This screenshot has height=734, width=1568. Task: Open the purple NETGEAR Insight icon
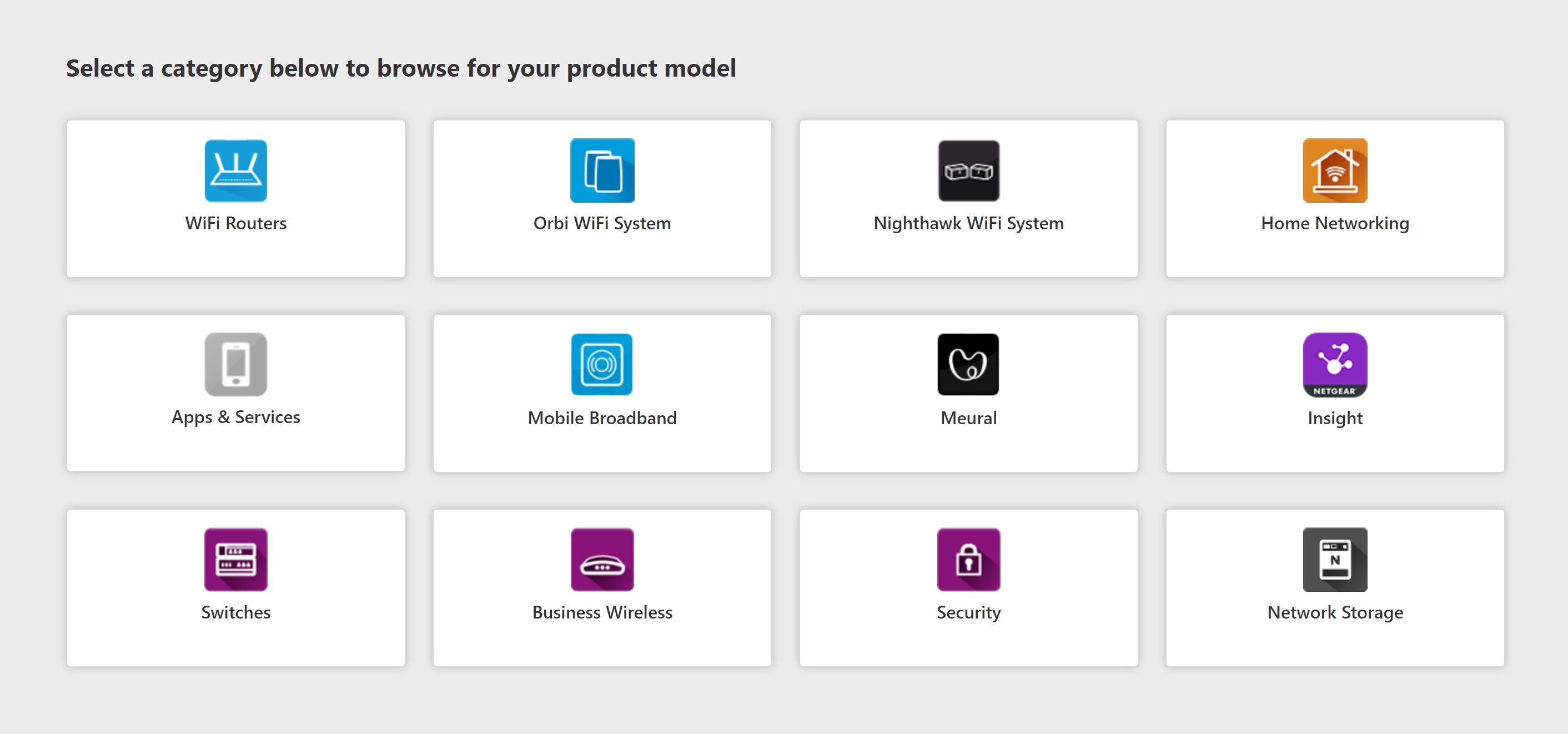1334,364
